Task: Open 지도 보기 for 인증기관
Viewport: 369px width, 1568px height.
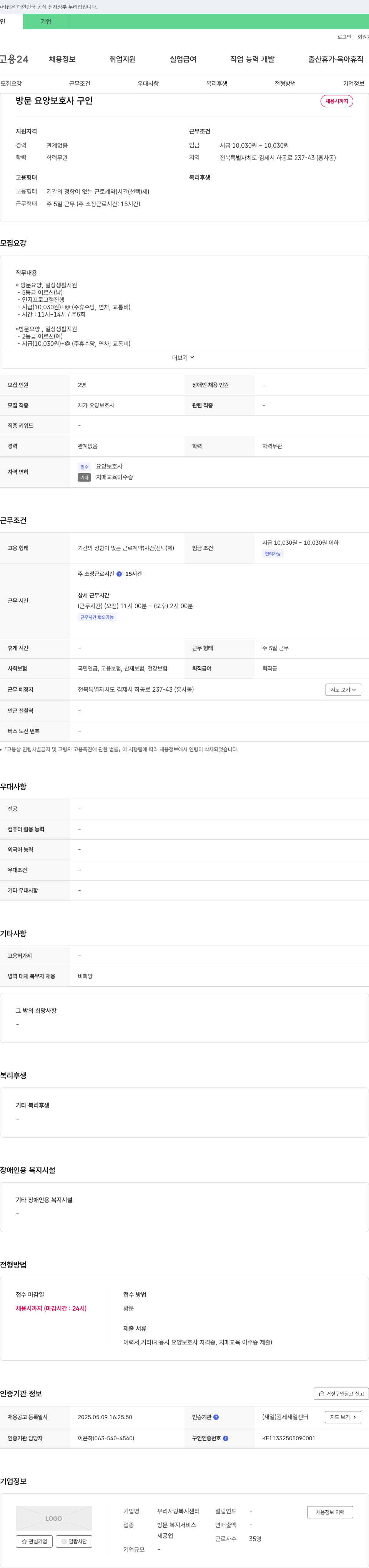Action: pos(344,1417)
